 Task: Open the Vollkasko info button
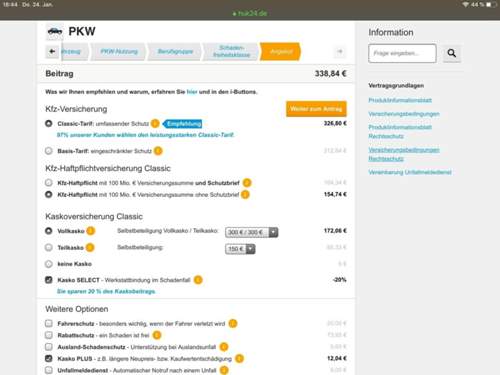point(91,231)
